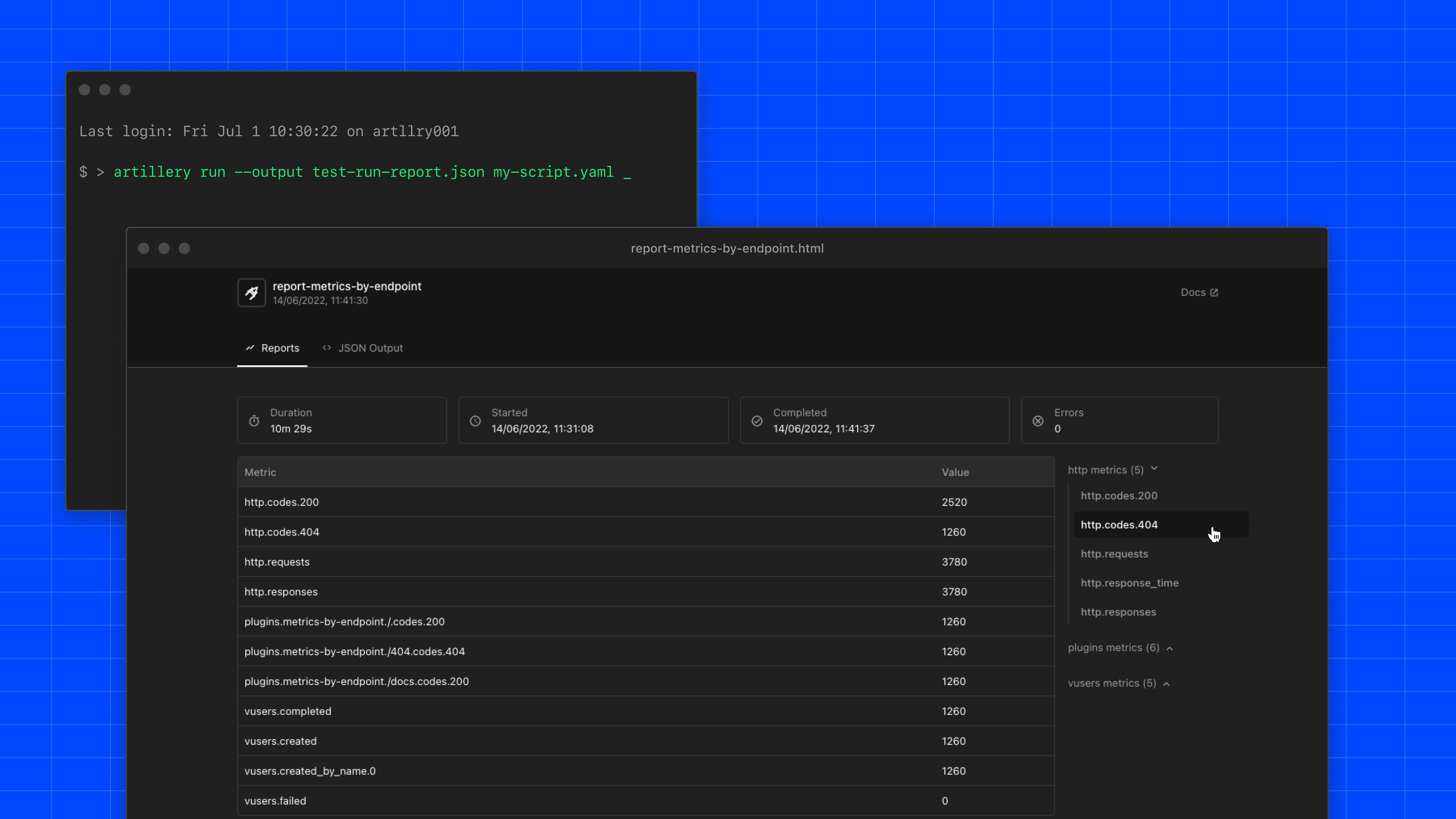
Task: Click the checkmark icon in the Completed card
Action: [x=757, y=420]
